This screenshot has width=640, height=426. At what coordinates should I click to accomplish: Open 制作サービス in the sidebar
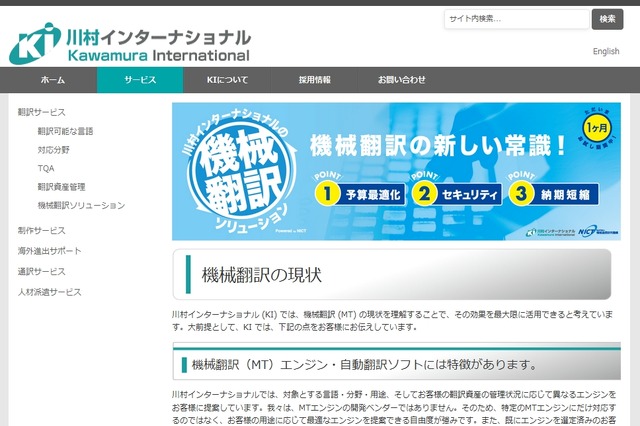point(41,231)
